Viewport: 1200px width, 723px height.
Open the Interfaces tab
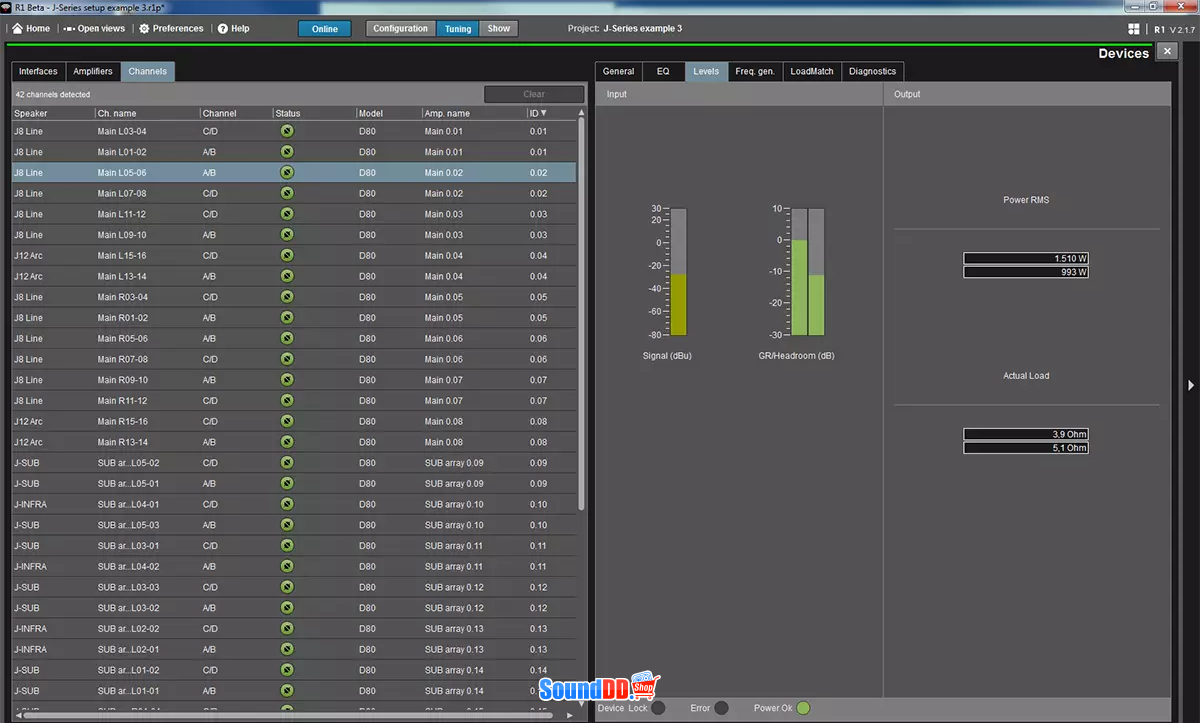click(38, 72)
